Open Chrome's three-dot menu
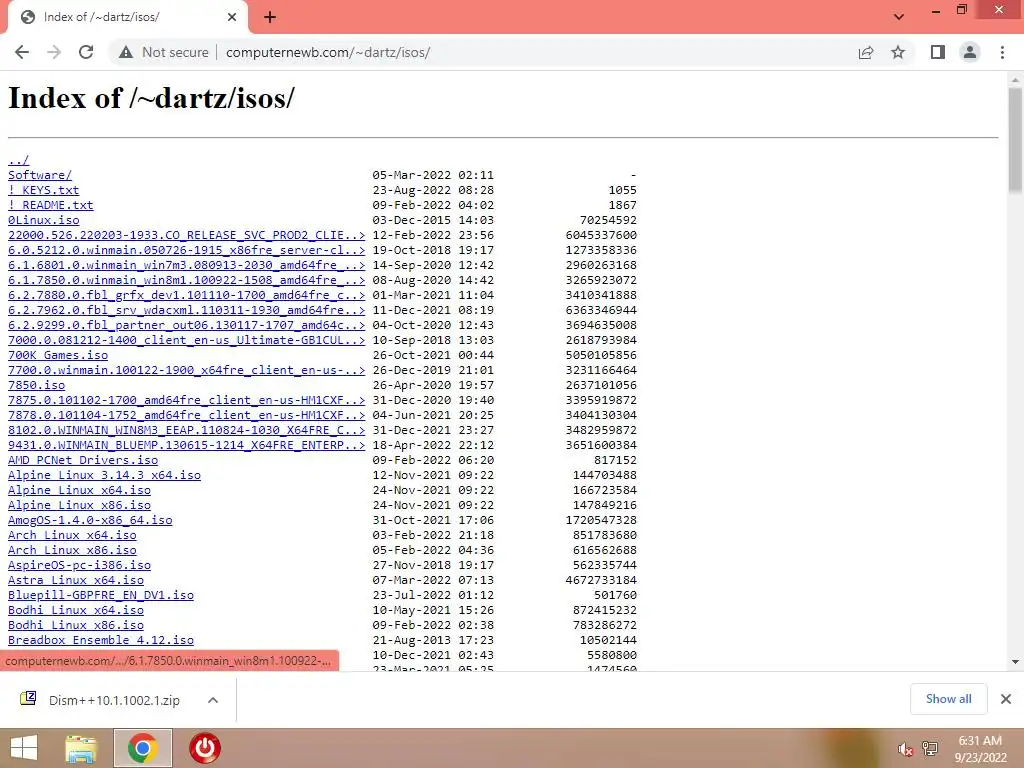The width and height of the screenshot is (1024, 768). click(x=1002, y=52)
